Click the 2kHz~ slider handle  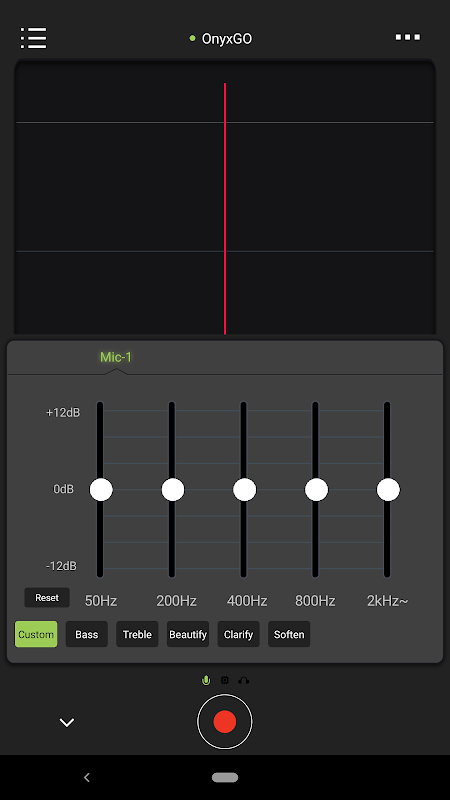click(x=388, y=490)
